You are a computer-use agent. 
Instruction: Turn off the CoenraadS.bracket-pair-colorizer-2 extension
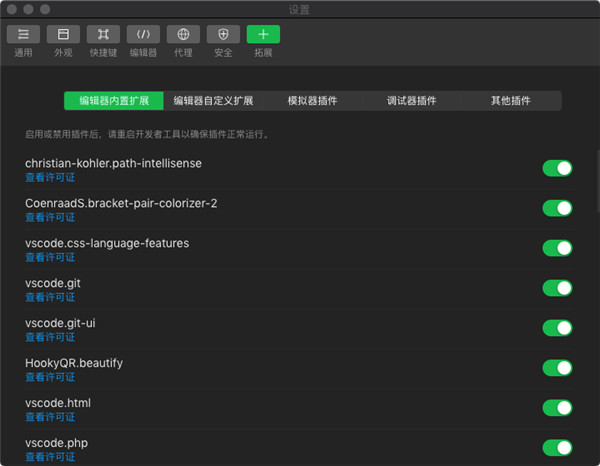tap(557, 208)
